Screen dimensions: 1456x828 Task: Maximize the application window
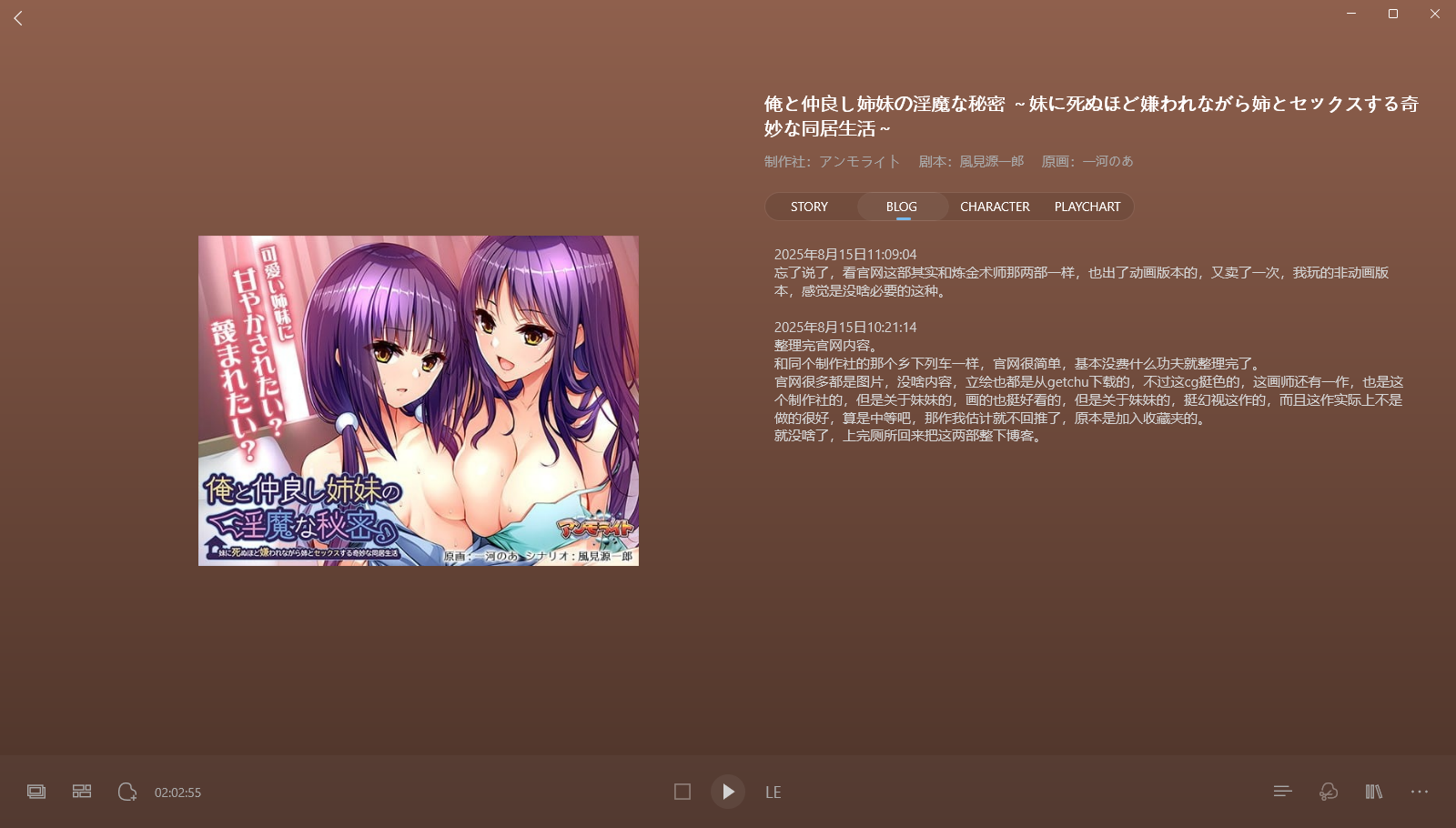click(x=1393, y=14)
